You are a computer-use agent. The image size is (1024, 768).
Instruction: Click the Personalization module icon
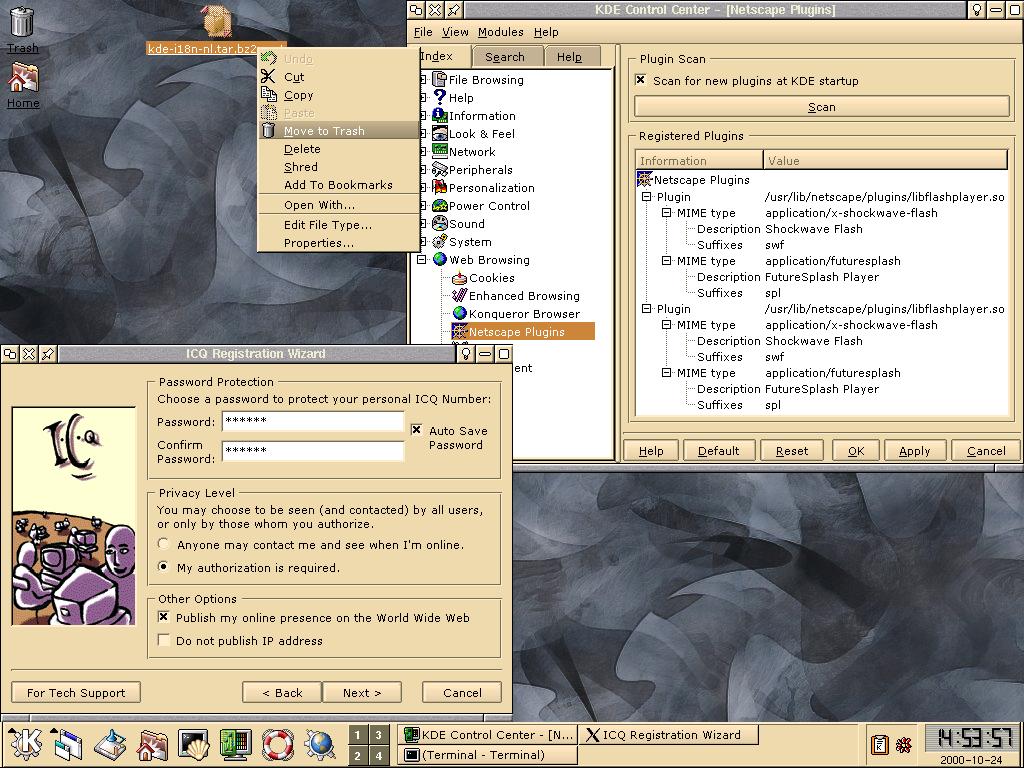click(440, 187)
